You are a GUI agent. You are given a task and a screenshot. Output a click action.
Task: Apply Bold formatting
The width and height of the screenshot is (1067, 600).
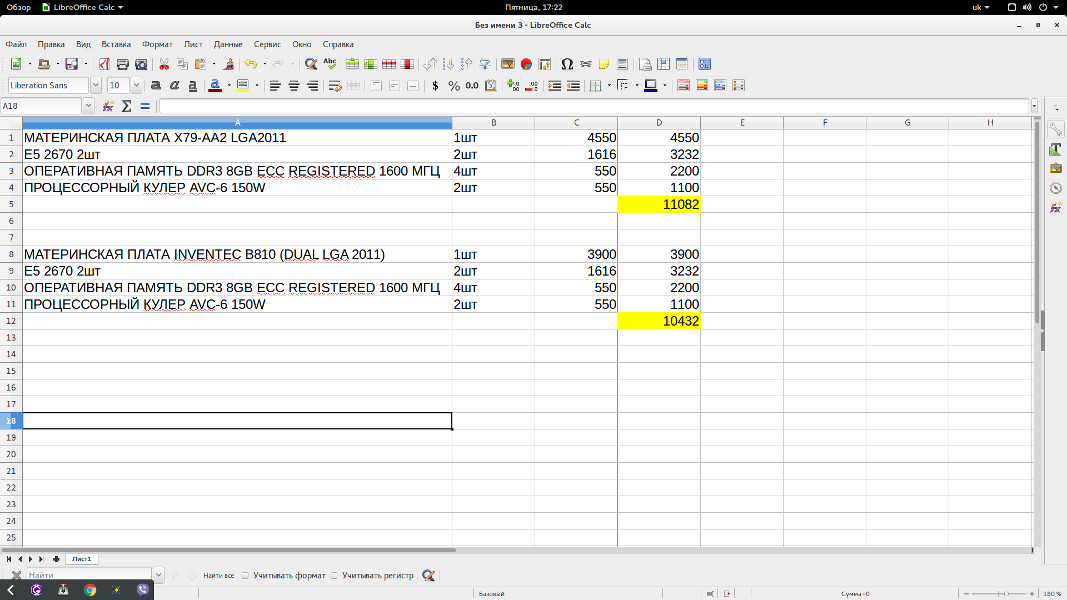click(x=156, y=85)
